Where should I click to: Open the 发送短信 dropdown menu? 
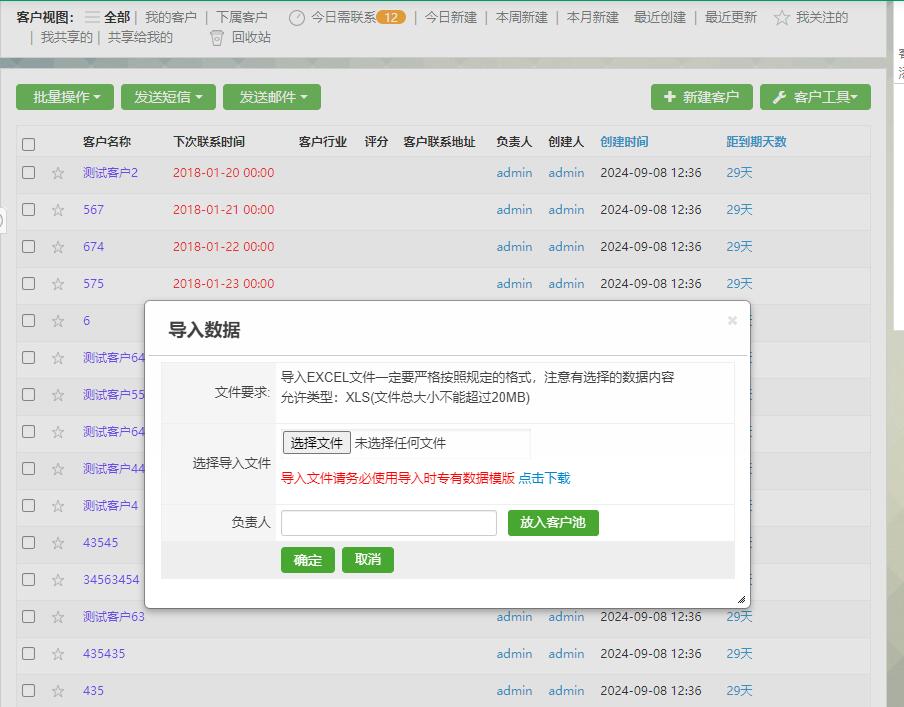tap(168, 97)
